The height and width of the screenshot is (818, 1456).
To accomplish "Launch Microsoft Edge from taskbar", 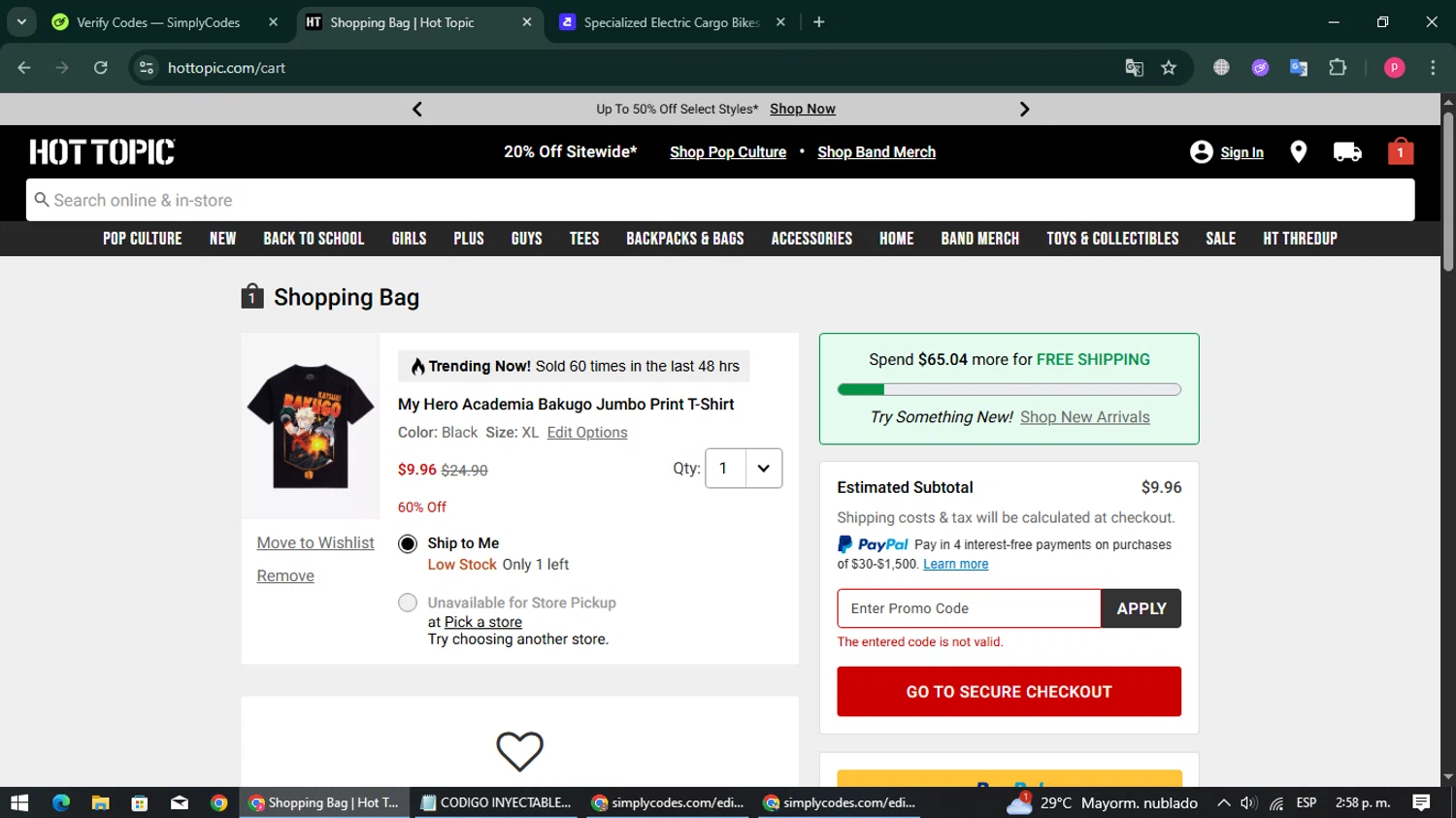I will pos(61,802).
